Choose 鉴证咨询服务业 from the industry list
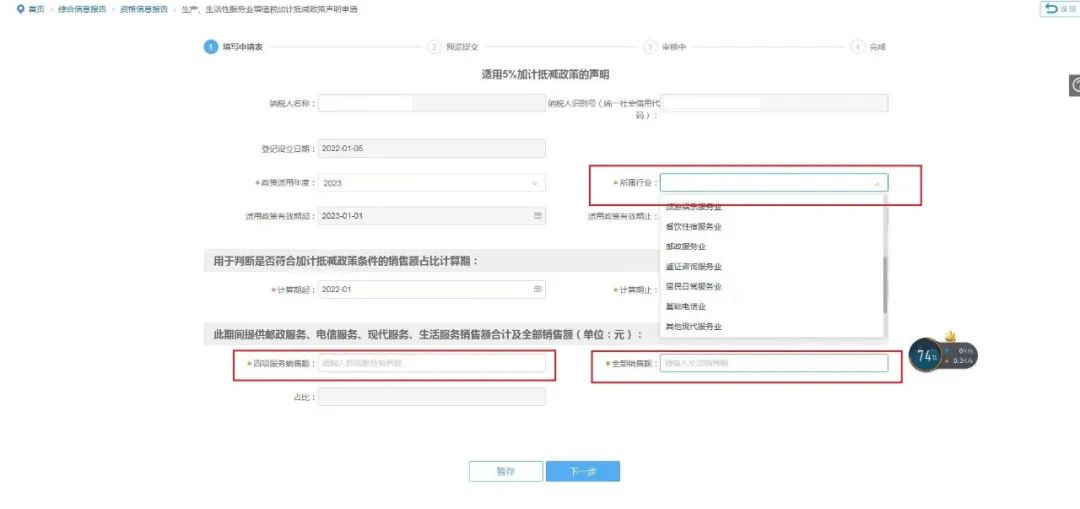1080x509 pixels. coord(771,267)
